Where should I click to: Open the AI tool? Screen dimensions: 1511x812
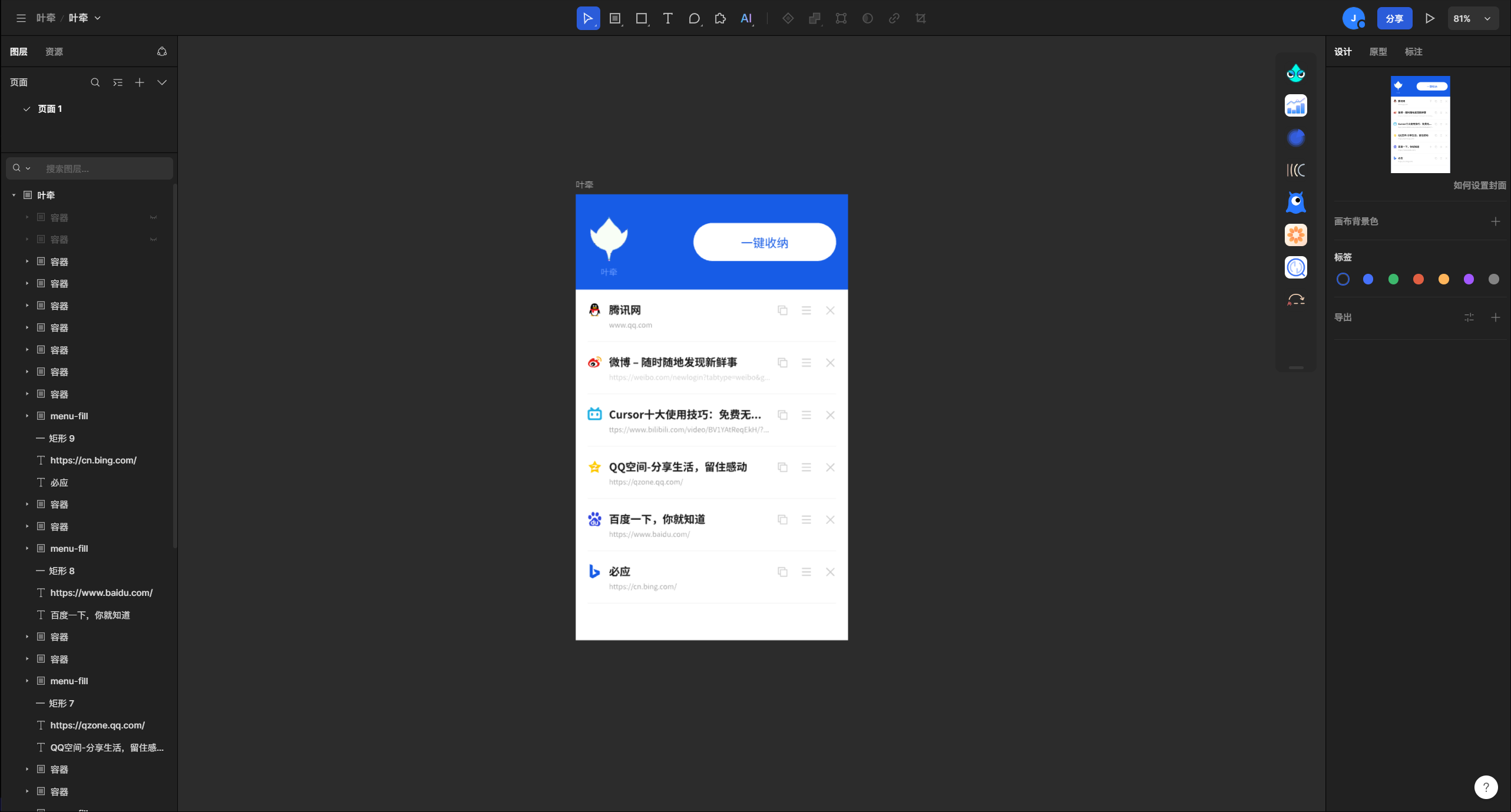746,18
